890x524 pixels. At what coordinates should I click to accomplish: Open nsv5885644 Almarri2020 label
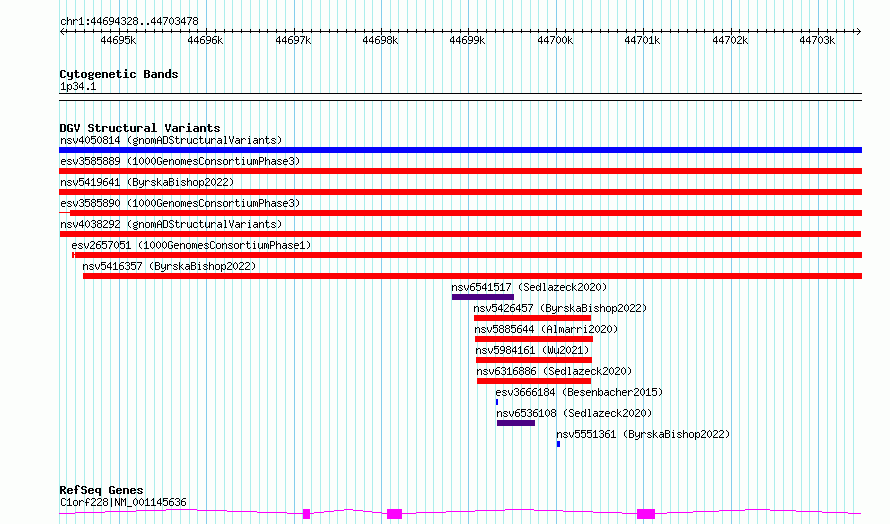pyautogui.click(x=546, y=329)
